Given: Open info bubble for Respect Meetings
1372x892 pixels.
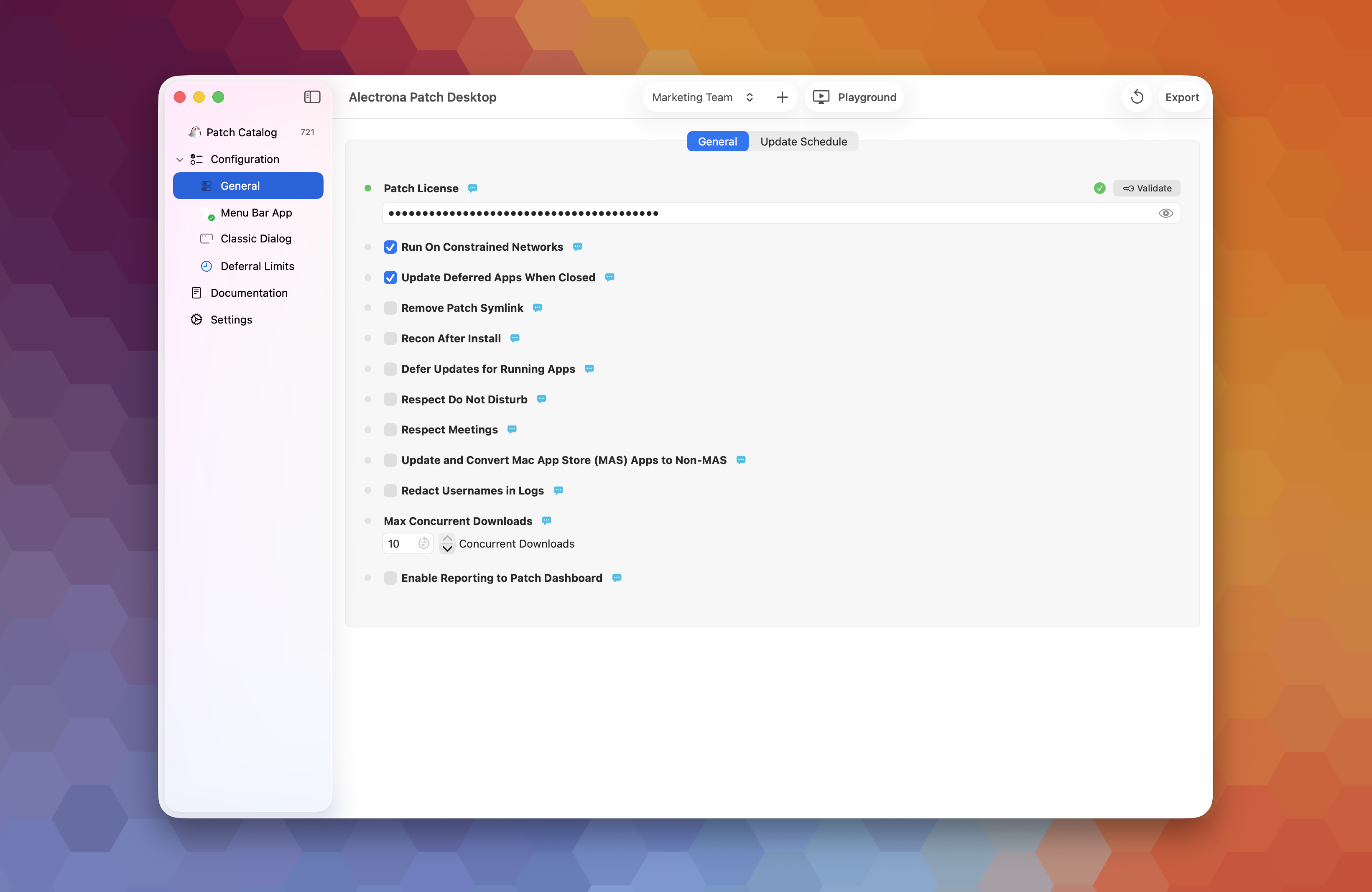Looking at the screenshot, I should (x=512, y=429).
